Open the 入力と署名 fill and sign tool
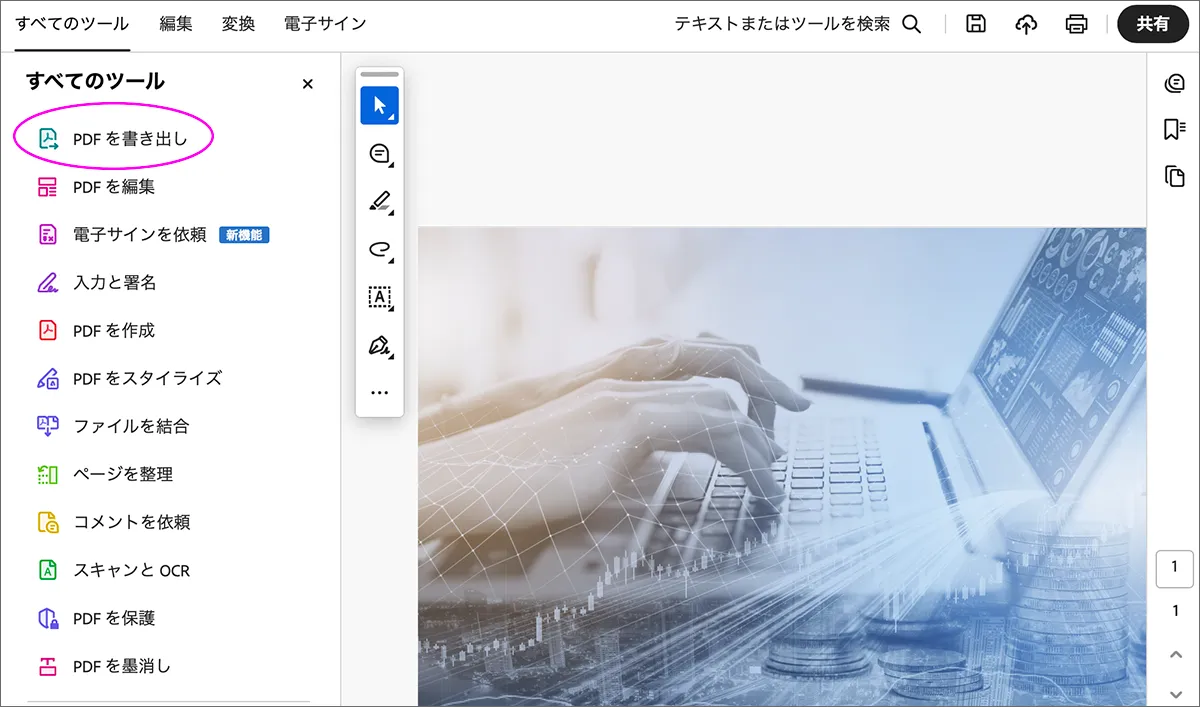 click(x=97, y=283)
